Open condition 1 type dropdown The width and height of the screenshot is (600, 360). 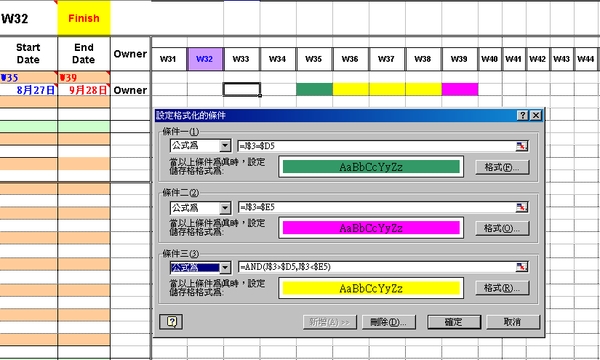pyautogui.click(x=225, y=145)
